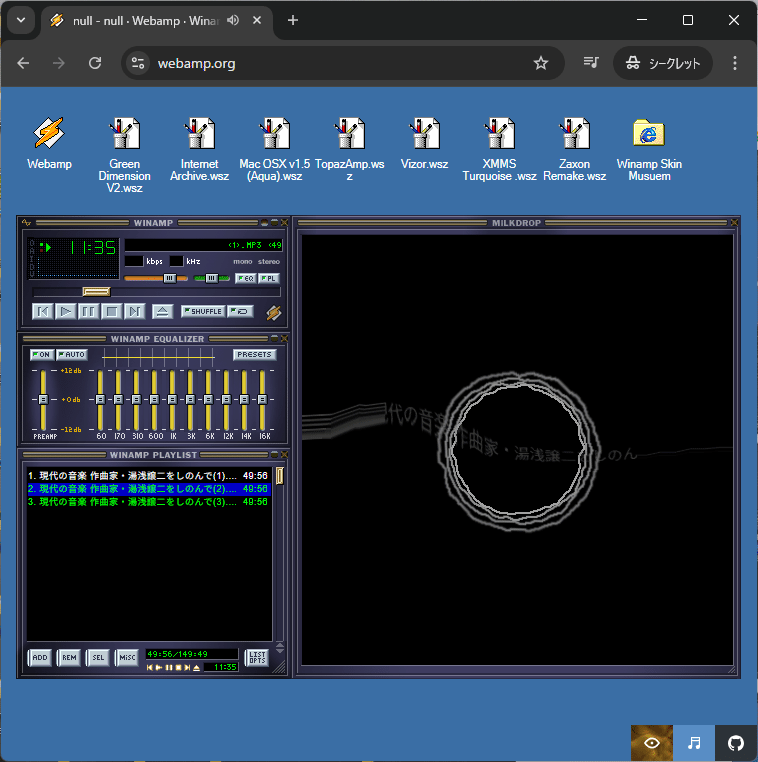Open the playlist ADD menu
Image resolution: width=758 pixels, height=762 pixels.
[x=39, y=657]
